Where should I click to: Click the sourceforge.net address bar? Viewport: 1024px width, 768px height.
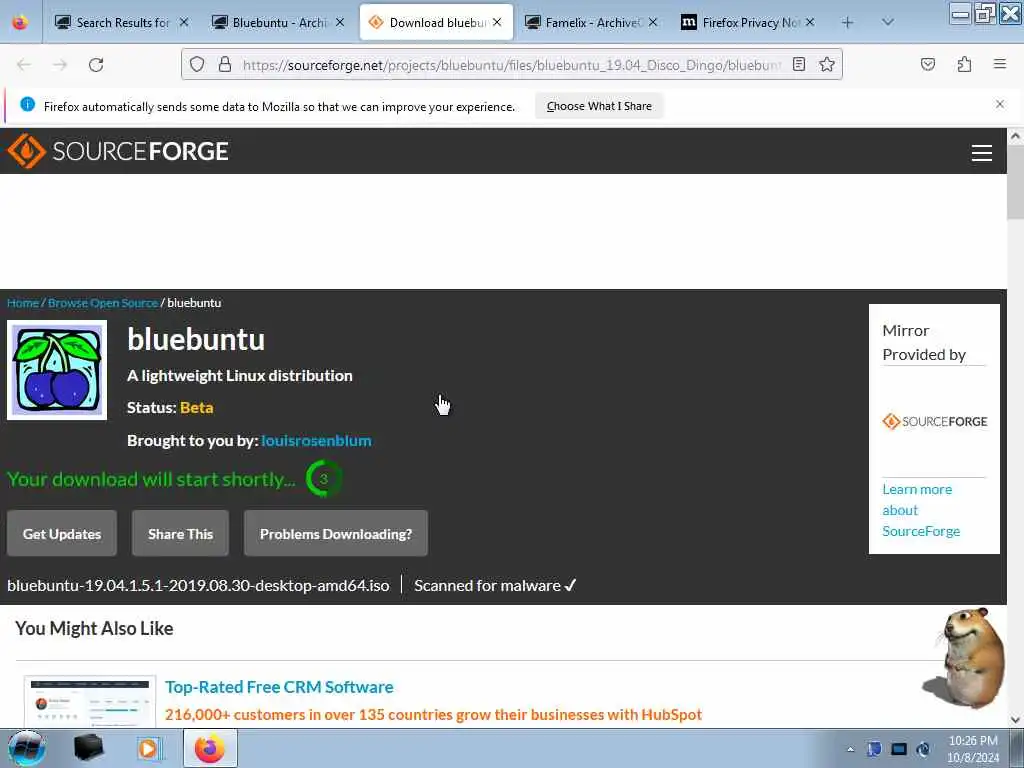click(512, 65)
